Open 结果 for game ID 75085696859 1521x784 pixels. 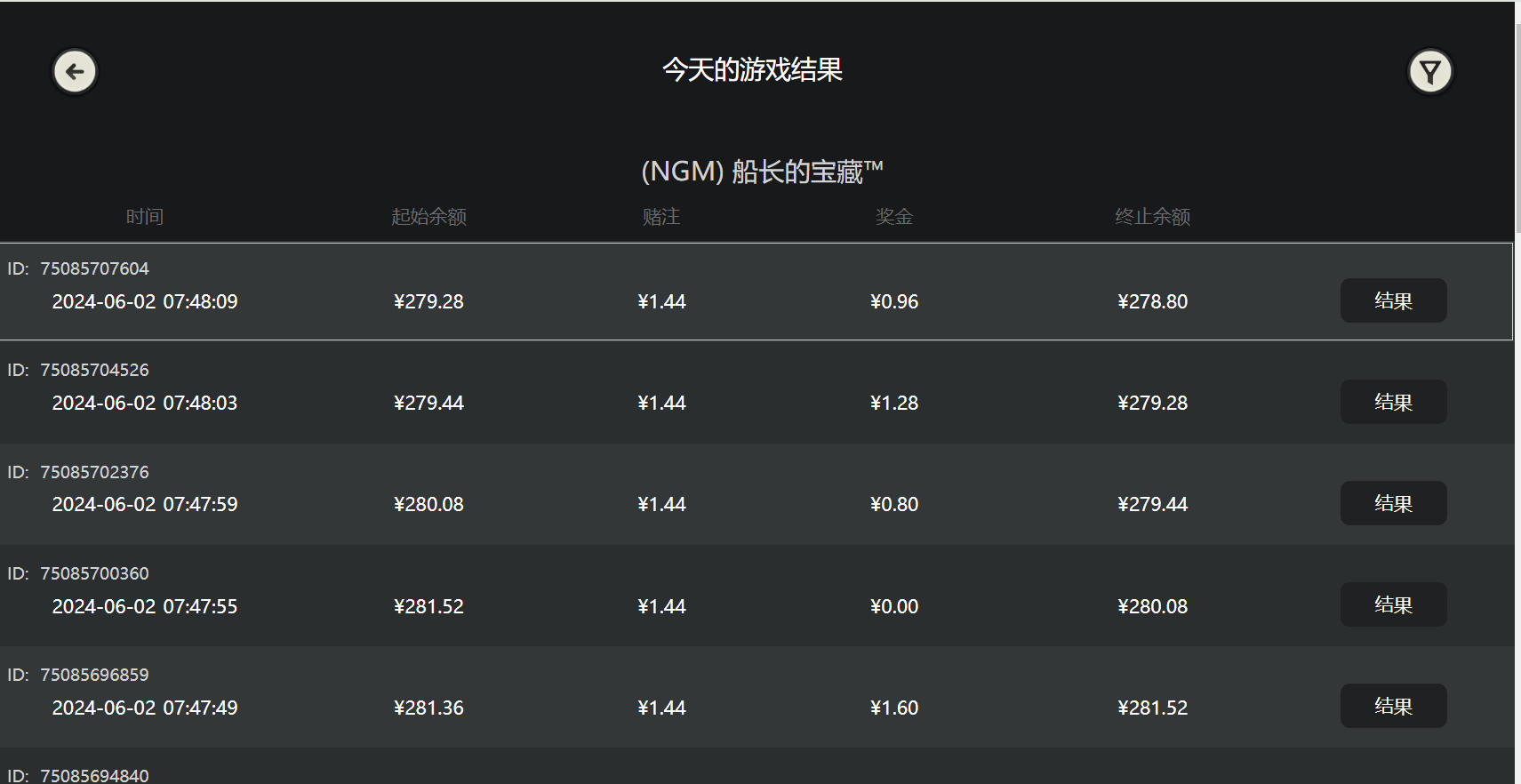point(1393,706)
